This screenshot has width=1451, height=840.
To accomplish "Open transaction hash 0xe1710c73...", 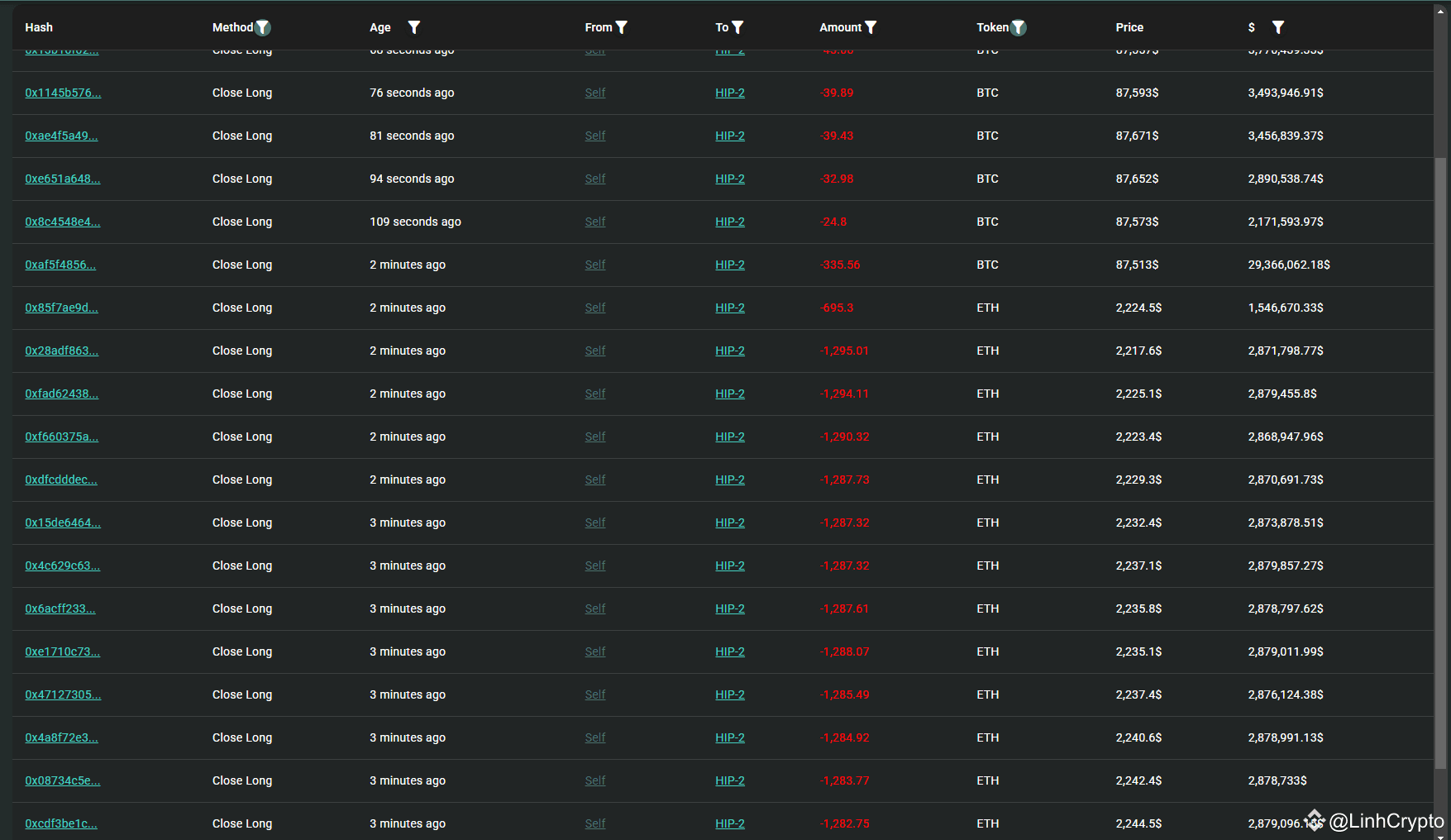I will [63, 651].
